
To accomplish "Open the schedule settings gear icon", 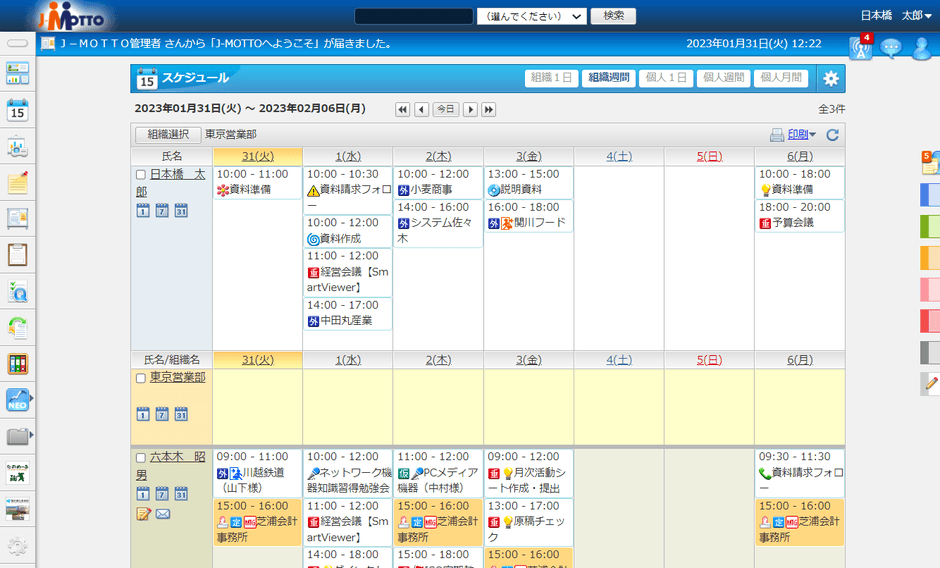I will (x=831, y=79).
